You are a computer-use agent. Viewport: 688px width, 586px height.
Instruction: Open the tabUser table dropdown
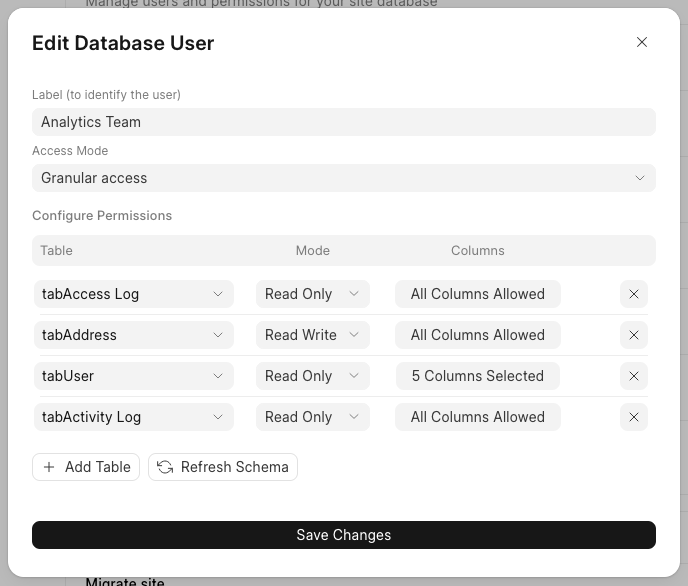click(133, 376)
